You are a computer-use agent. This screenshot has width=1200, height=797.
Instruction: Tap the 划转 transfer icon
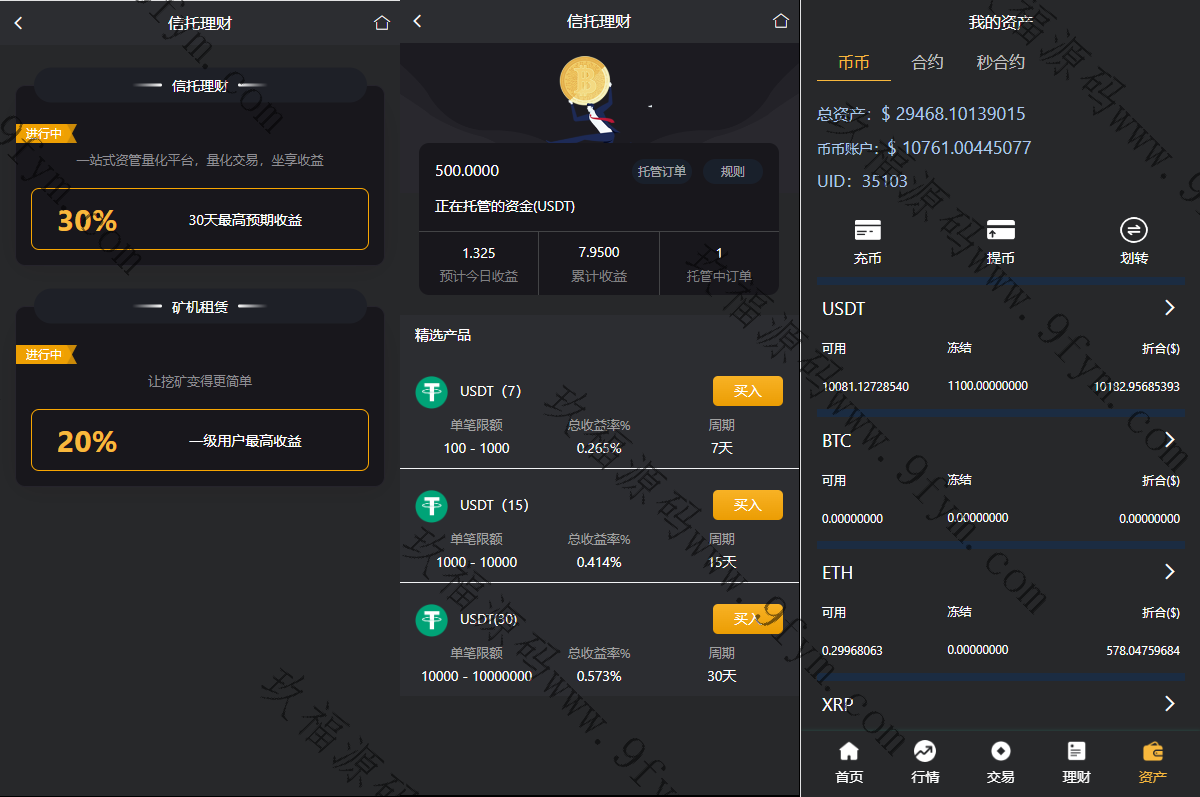pos(1133,231)
